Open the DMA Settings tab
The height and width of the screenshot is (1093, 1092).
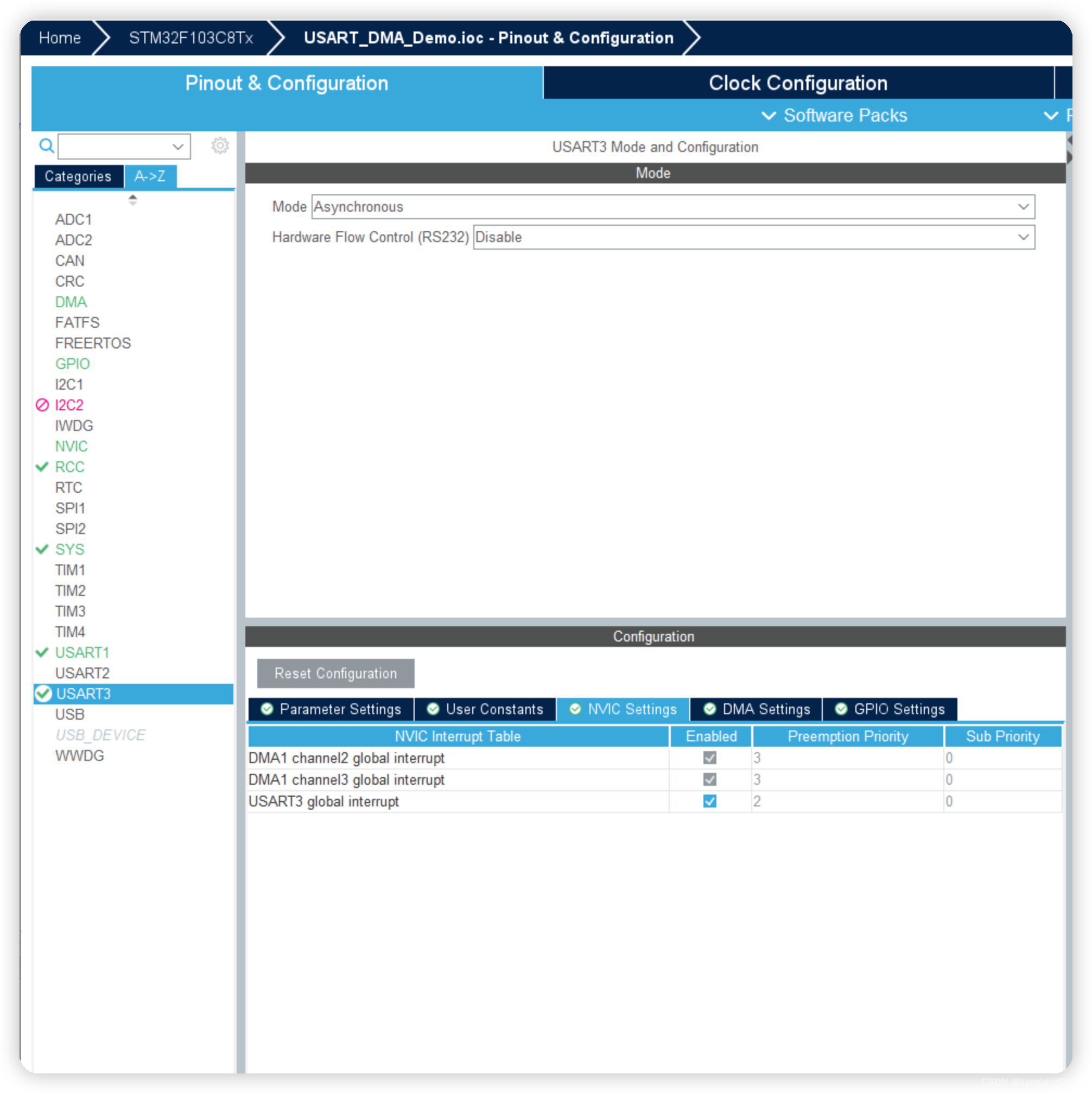(x=757, y=709)
